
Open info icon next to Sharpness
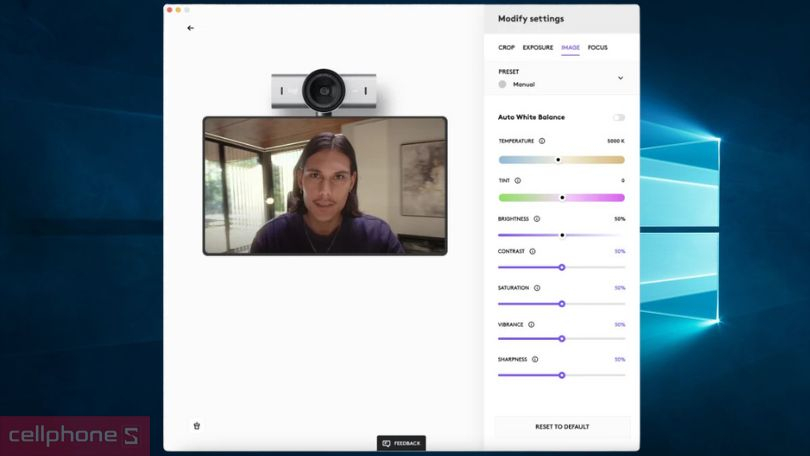(535, 359)
